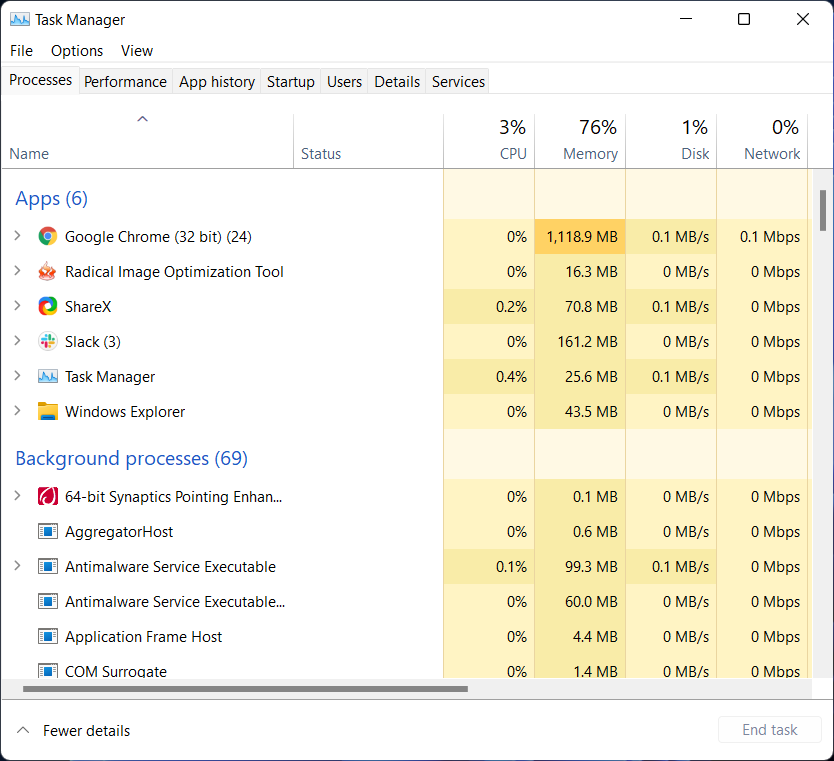Screen dimensions: 834x761
Task: Open the View menu
Action: click(x=137, y=51)
